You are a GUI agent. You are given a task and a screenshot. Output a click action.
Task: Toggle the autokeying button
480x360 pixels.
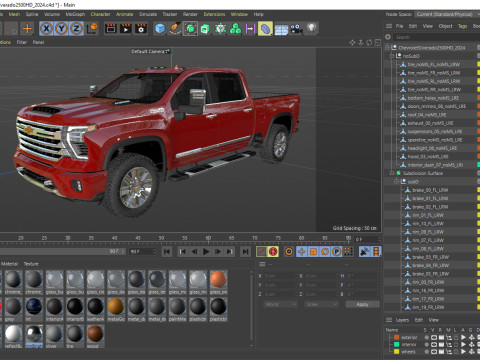pos(273,251)
